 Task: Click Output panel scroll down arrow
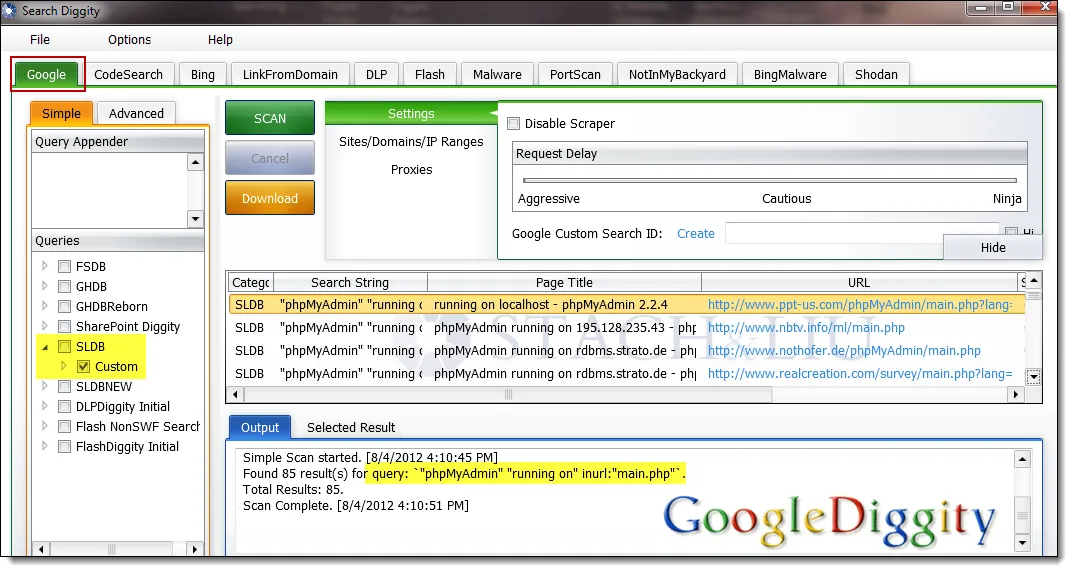click(1022, 543)
